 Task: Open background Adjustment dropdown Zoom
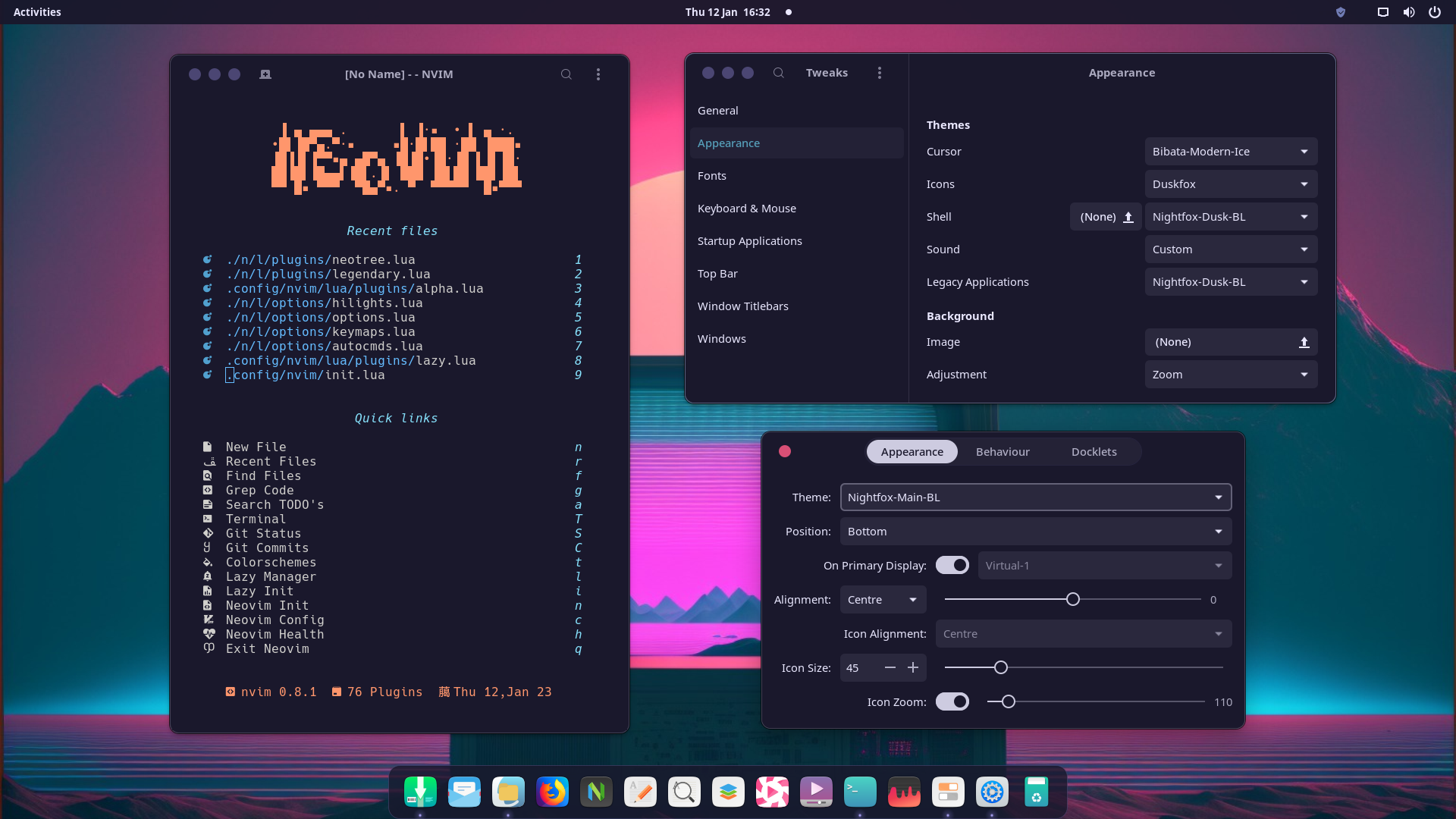1231,375
